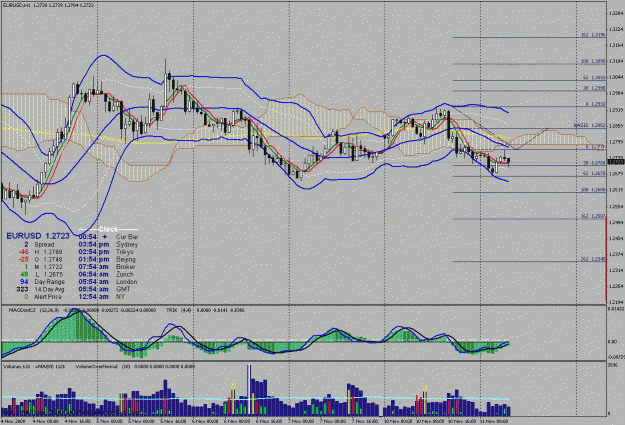Click the Day Range label
Viewport: 625px width, 425px height.
pyautogui.click(x=49, y=281)
